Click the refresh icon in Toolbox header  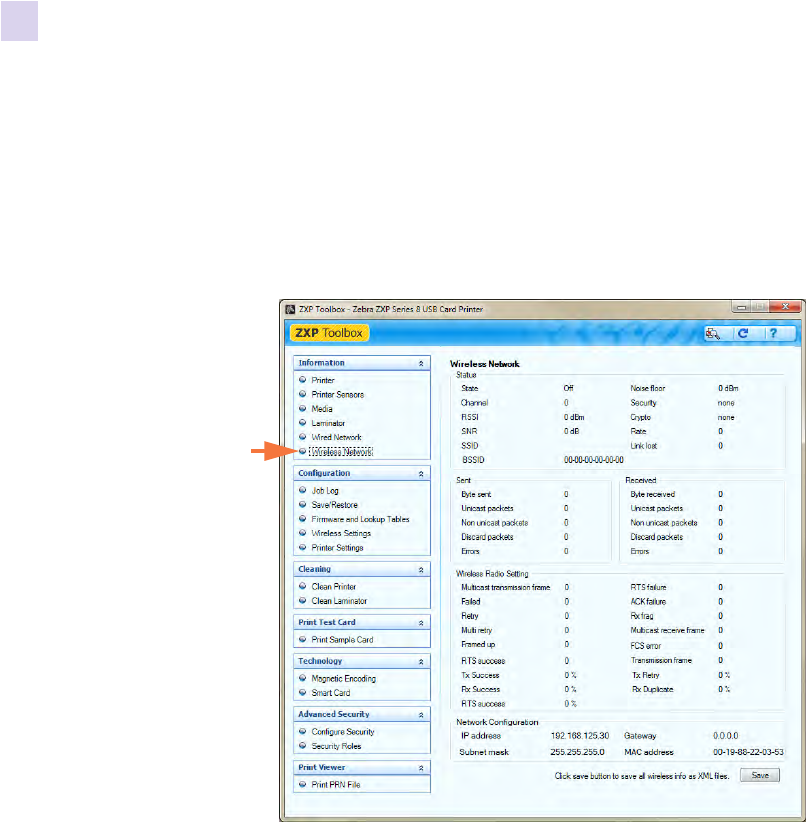pos(743,333)
